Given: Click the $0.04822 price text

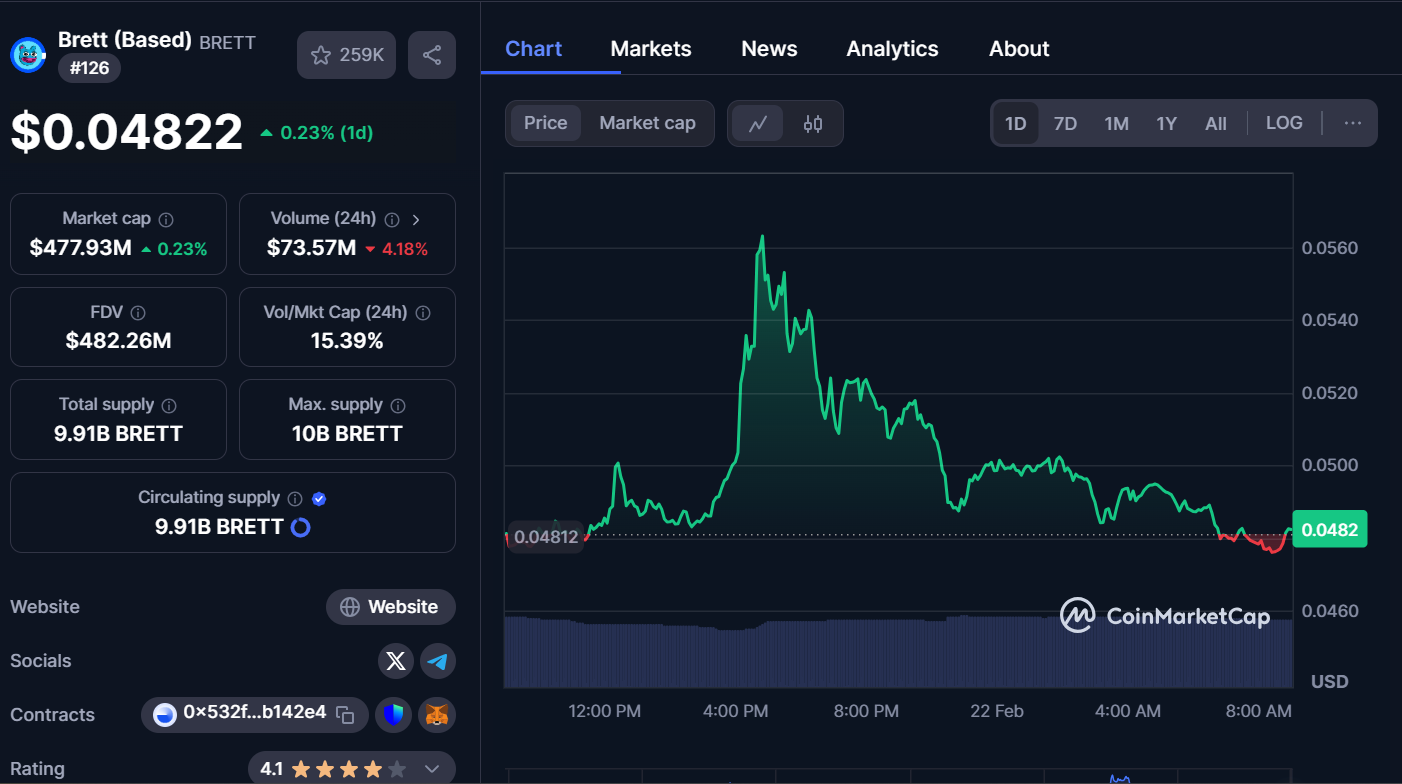Looking at the screenshot, I should [x=127, y=132].
